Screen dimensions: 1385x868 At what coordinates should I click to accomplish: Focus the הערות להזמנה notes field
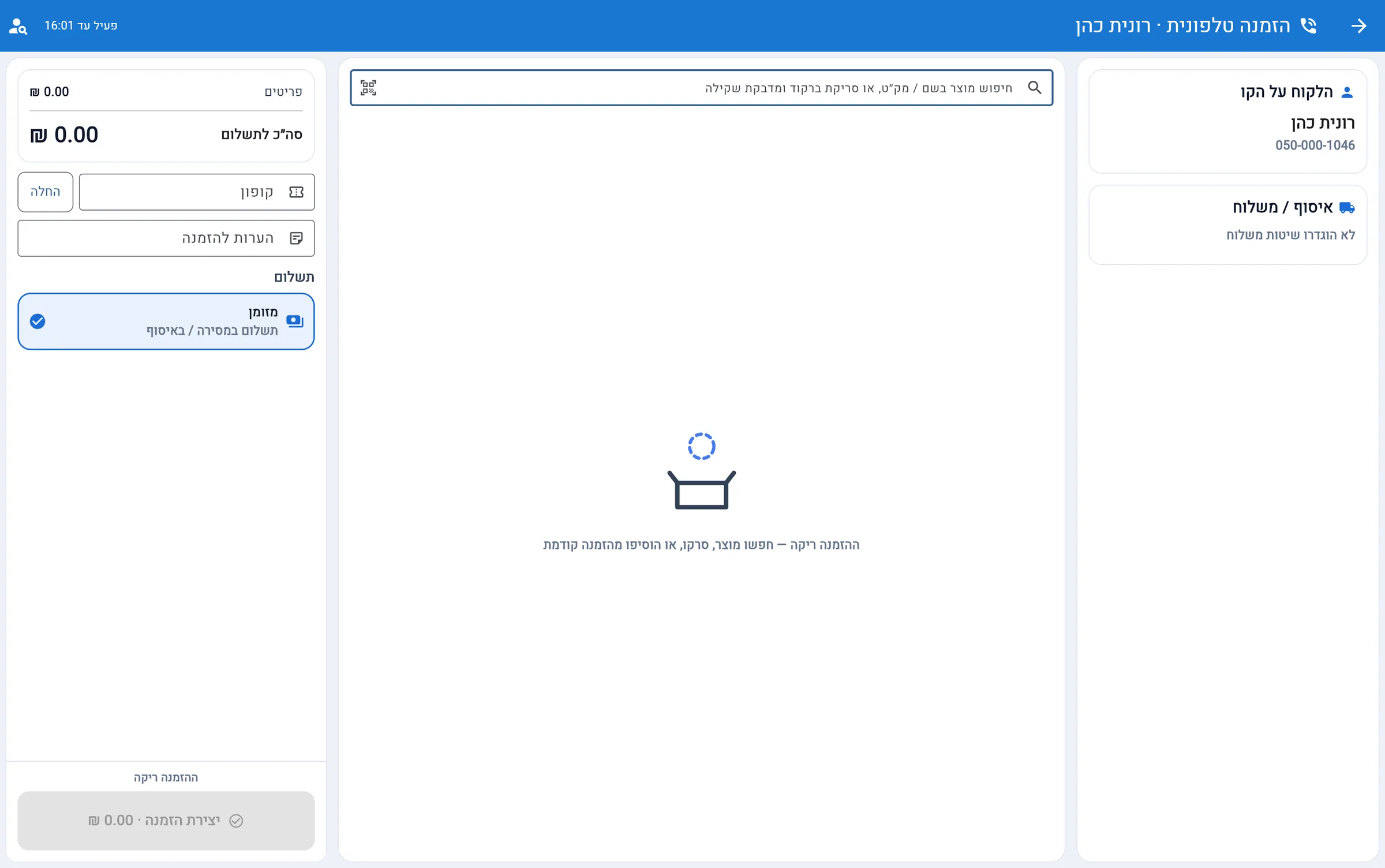pos(166,238)
